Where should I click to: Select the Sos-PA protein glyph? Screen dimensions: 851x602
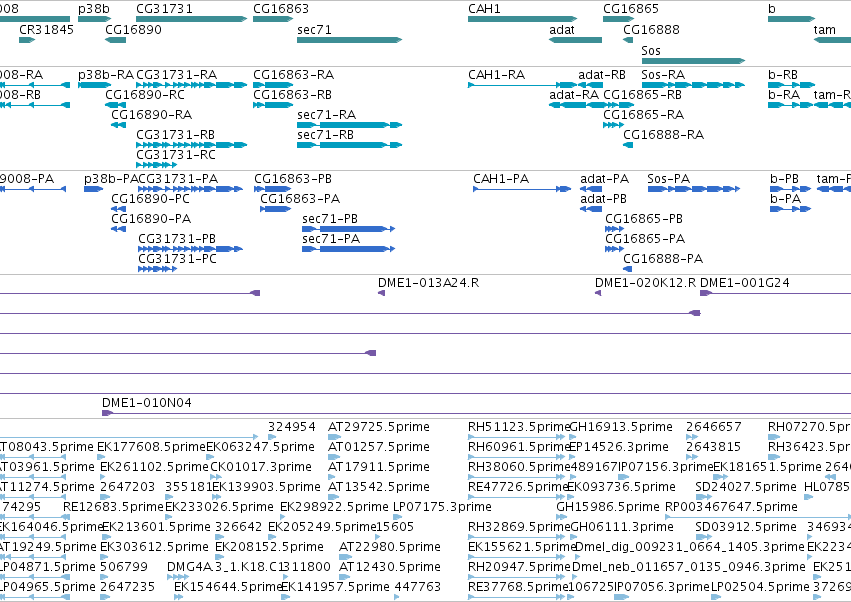coord(694,189)
